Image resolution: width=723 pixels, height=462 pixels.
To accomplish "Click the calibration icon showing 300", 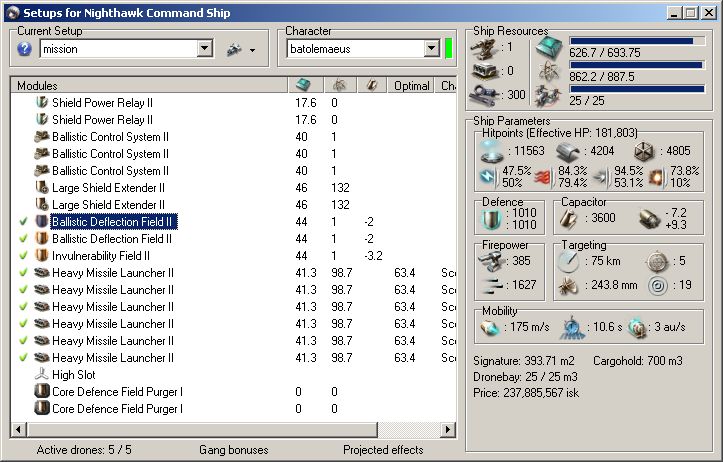I will [485, 94].
